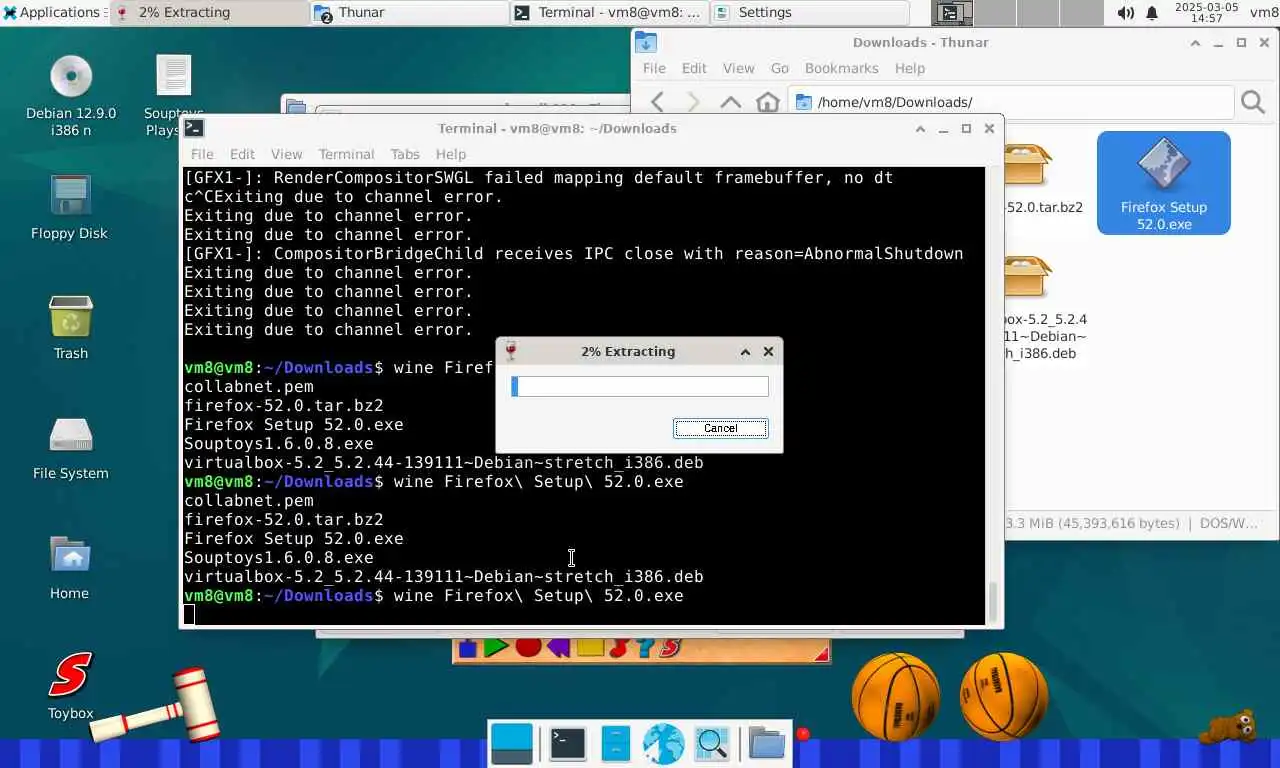Click the vm8 user label in panel
This screenshot has width=1280, height=768.
click(1263, 13)
